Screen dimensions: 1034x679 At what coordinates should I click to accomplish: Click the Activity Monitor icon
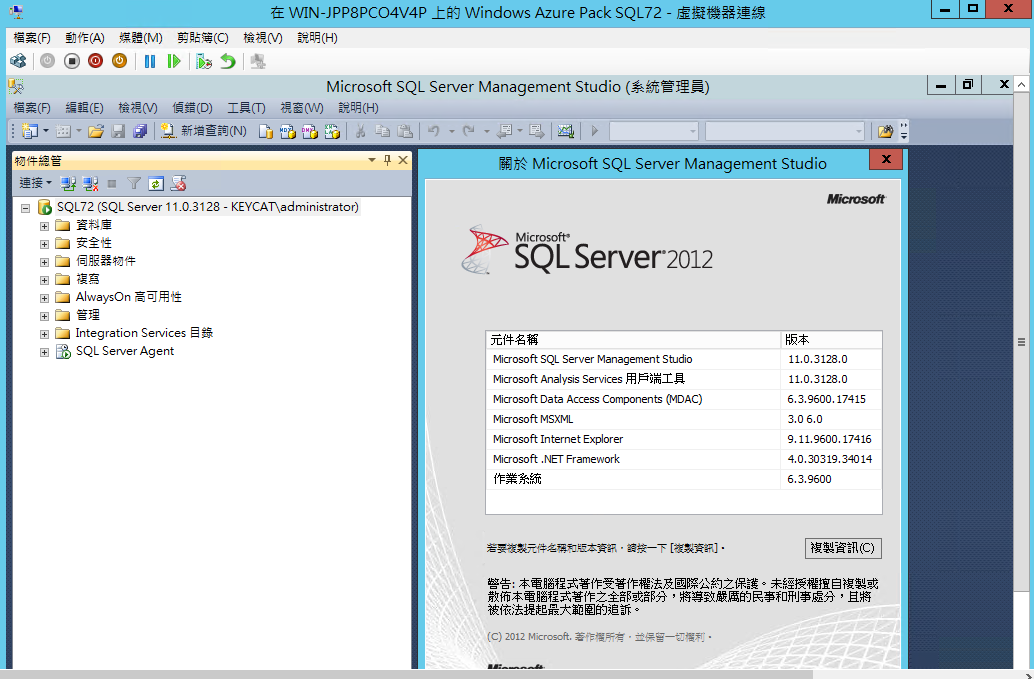tap(566, 131)
